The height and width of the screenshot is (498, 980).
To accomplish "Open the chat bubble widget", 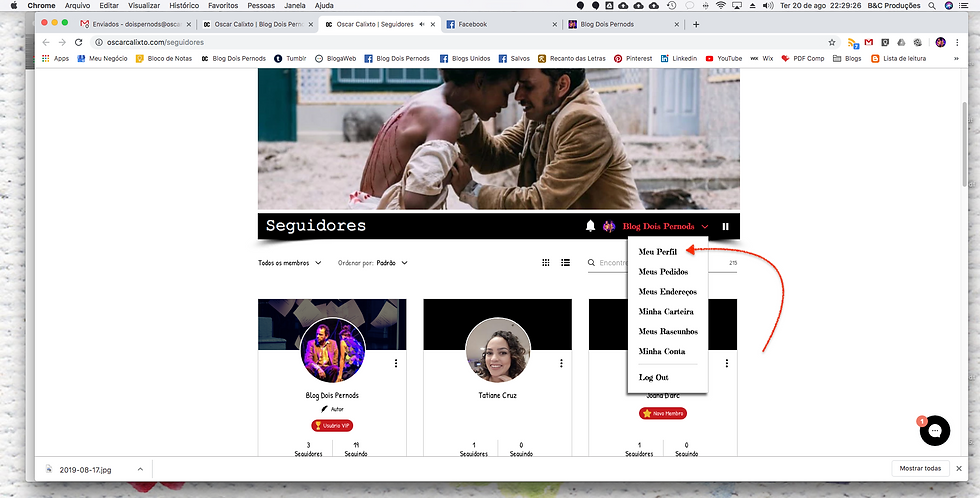I will [935, 431].
